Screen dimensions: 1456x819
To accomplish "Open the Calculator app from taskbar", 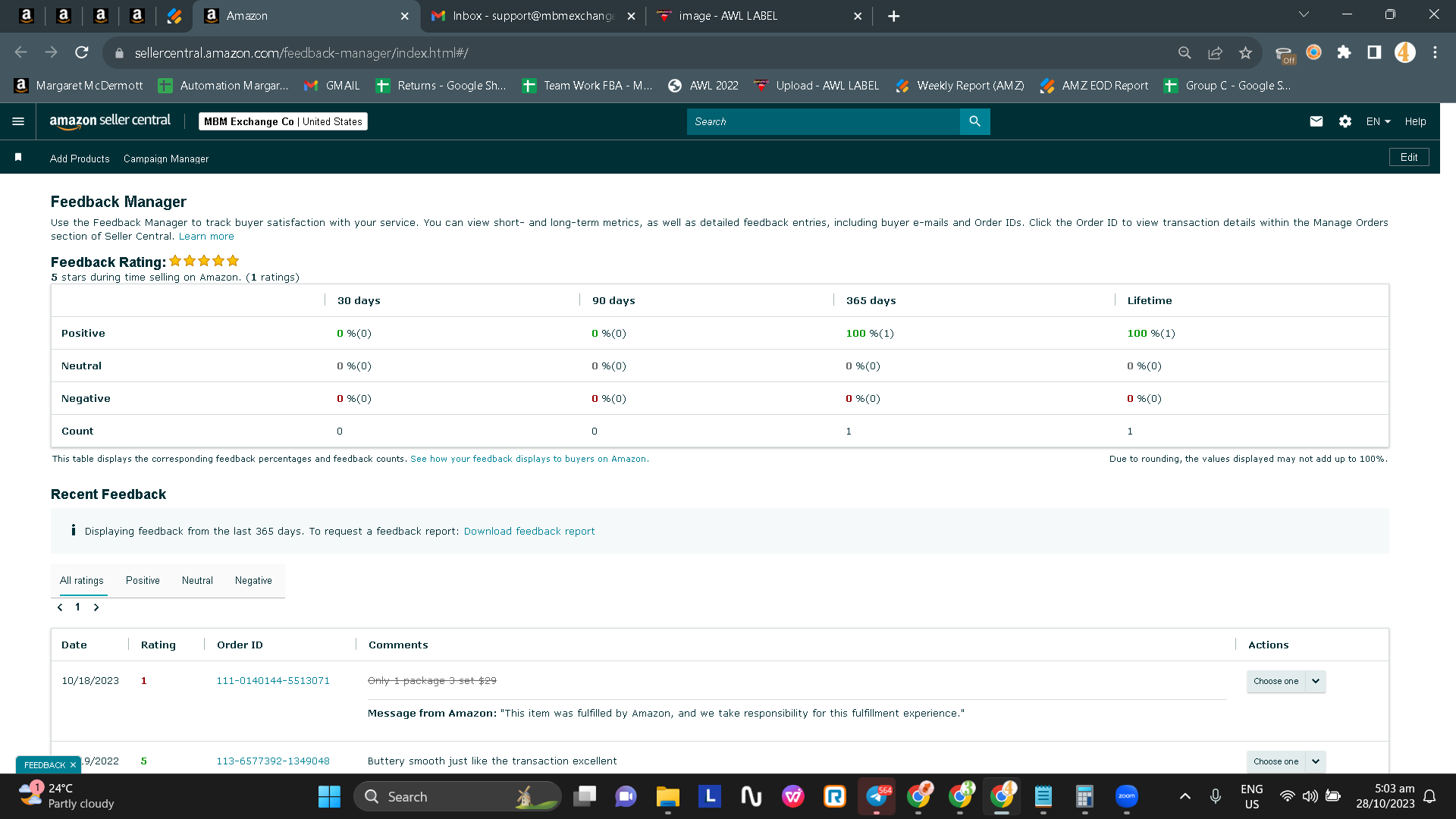I will (x=1084, y=796).
